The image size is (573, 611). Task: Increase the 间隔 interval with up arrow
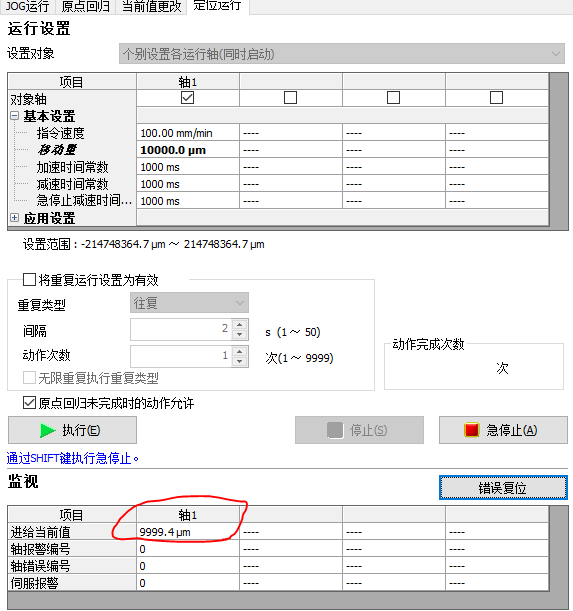(x=240, y=325)
